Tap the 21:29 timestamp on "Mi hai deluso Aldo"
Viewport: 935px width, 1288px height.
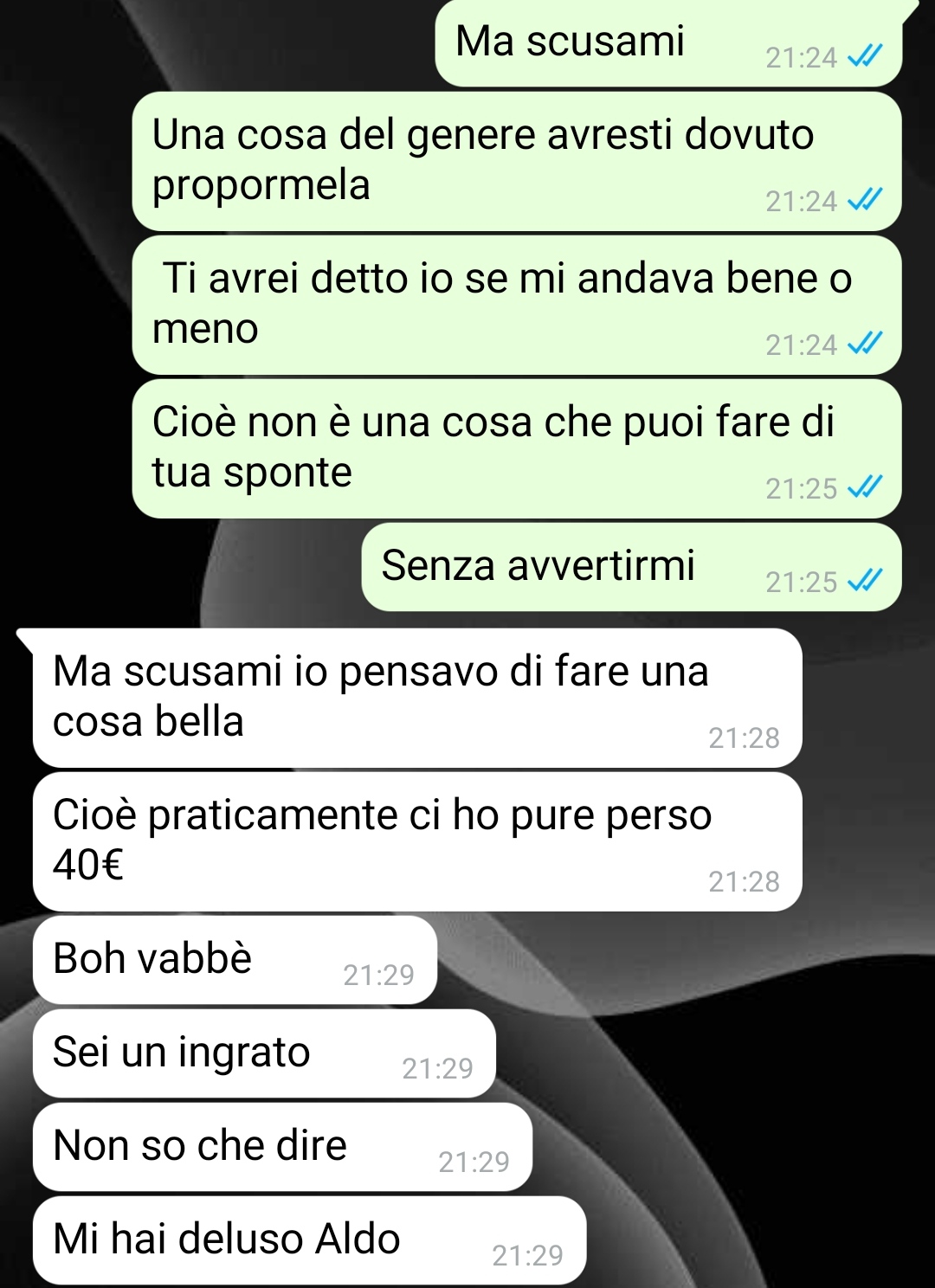point(527,1255)
